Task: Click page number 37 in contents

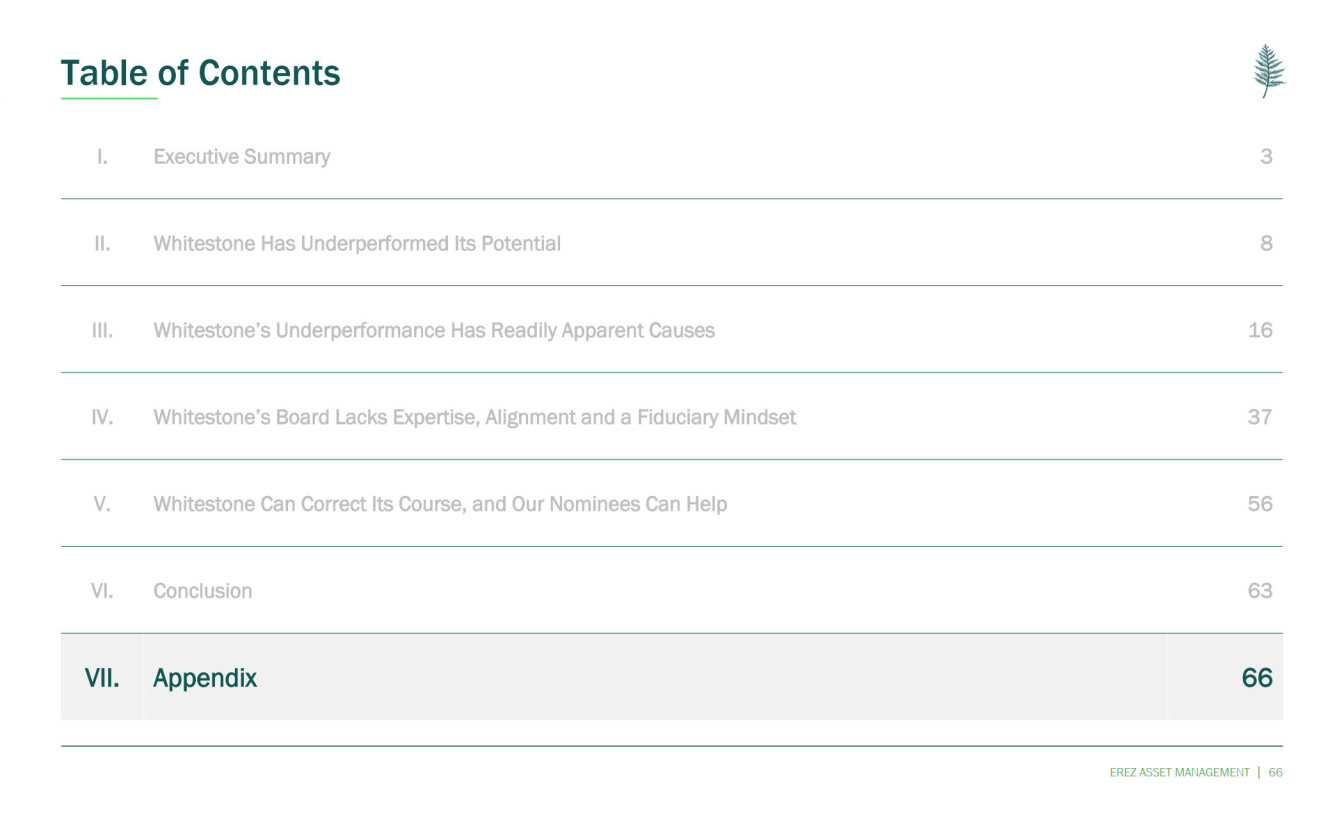Action: coord(1260,417)
